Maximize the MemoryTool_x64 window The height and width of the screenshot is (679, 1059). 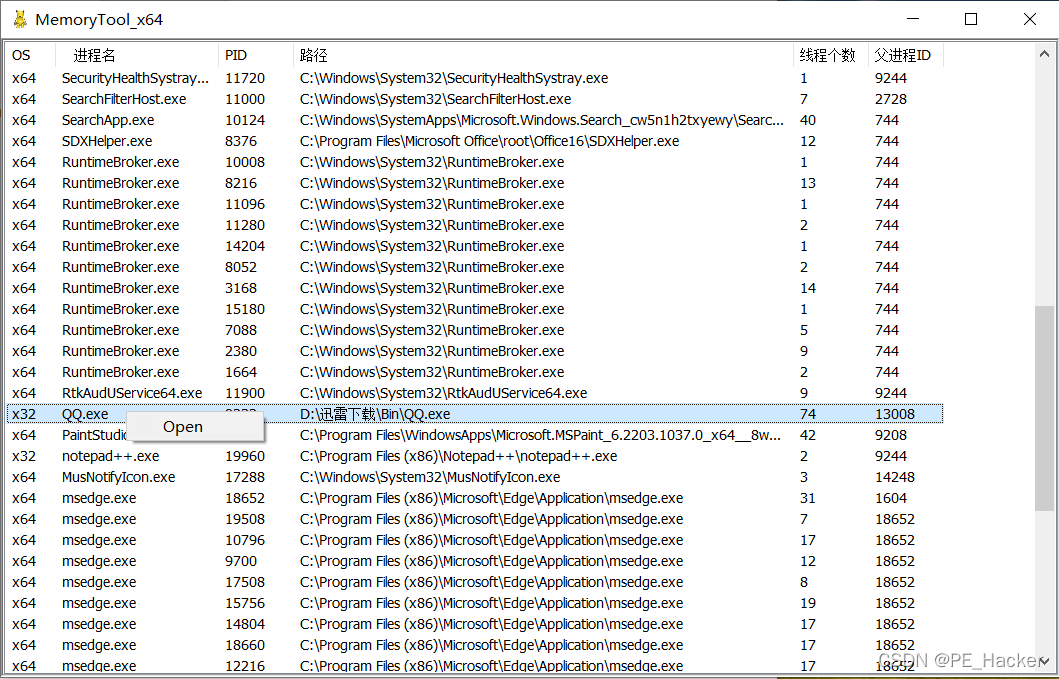971,19
